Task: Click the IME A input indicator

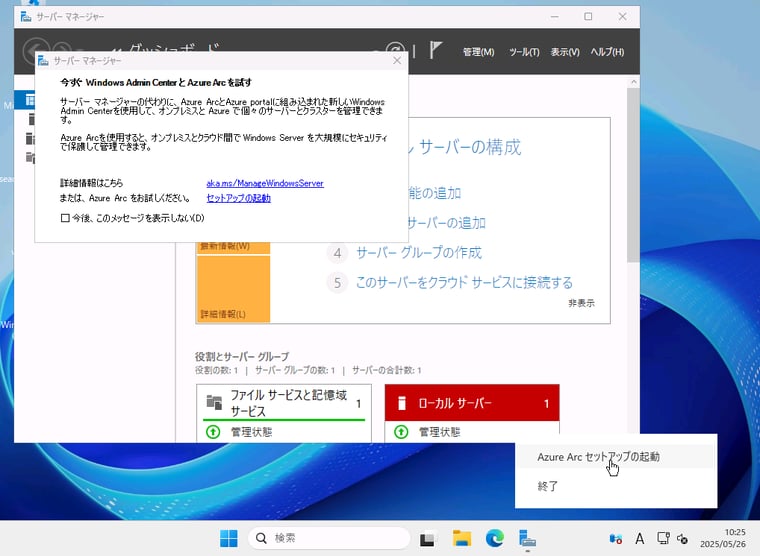Action: (640, 539)
